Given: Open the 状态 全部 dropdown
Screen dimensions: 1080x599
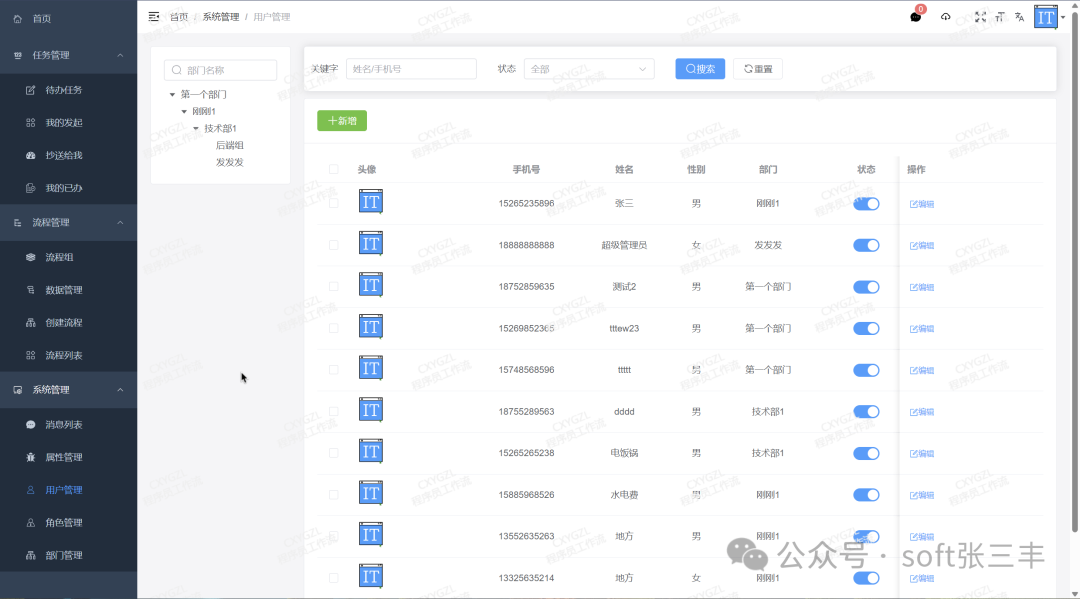Looking at the screenshot, I should [x=589, y=68].
